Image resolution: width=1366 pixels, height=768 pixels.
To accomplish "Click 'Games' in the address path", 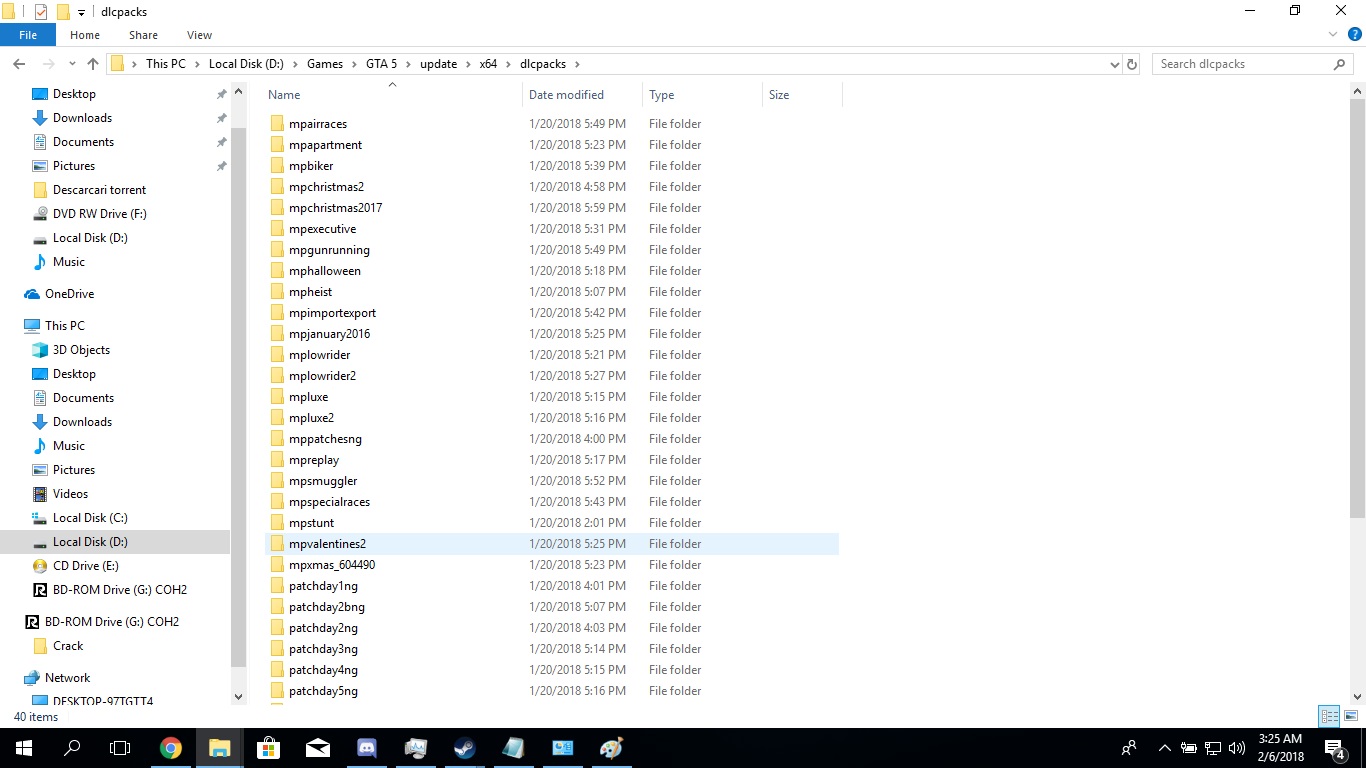I will pyautogui.click(x=325, y=64).
